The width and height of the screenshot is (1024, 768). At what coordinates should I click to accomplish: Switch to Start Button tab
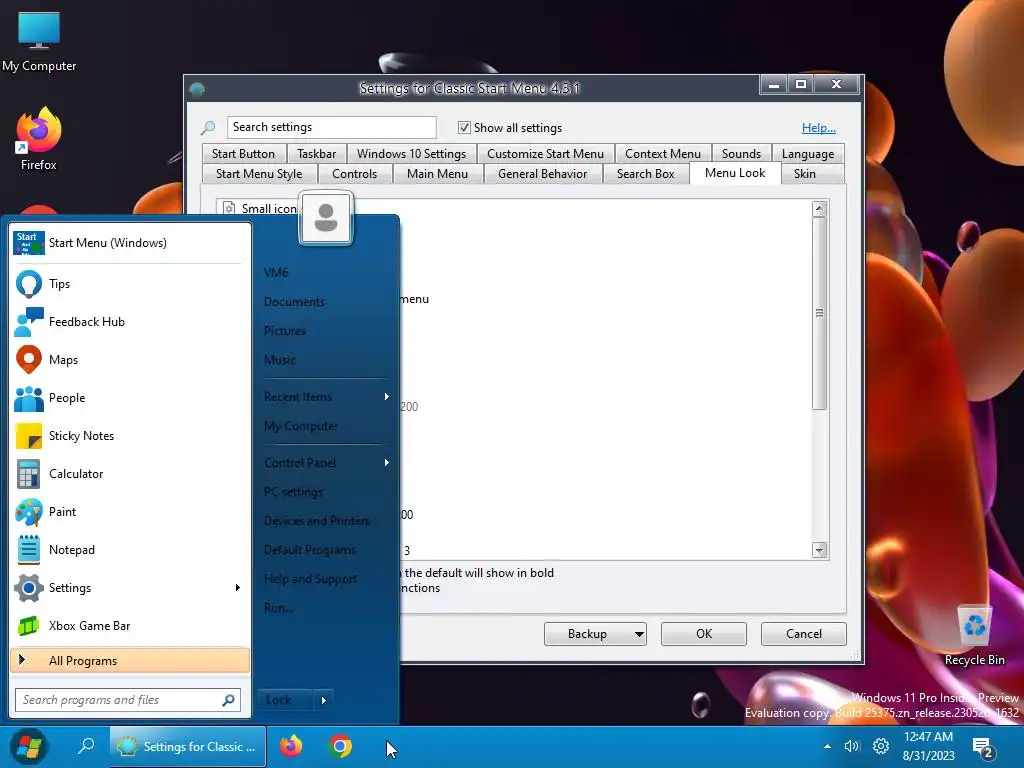243,153
